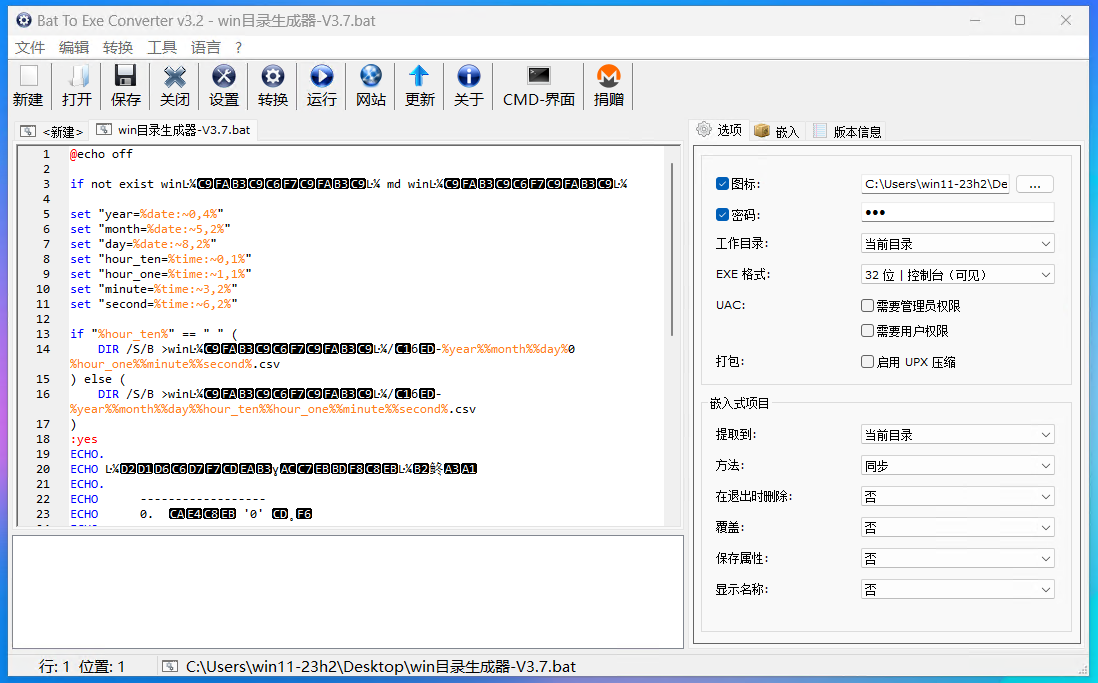This screenshot has width=1098, height=683.
Task: Open the EXE 格式 dropdown
Action: [957, 275]
